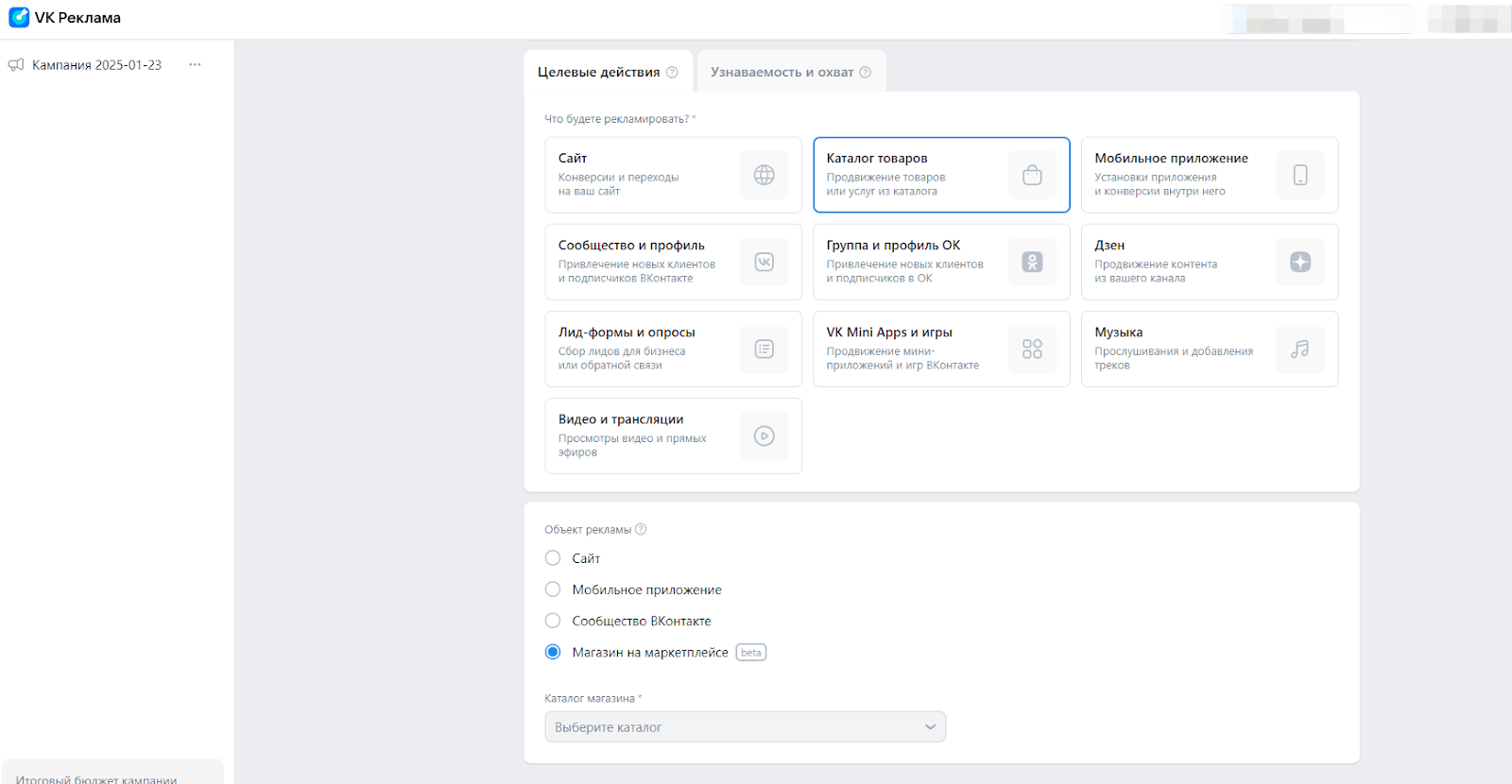This screenshot has height=784, width=1512.
Task: Choose Сообщество ВКонтакте radio option
Action: point(553,621)
